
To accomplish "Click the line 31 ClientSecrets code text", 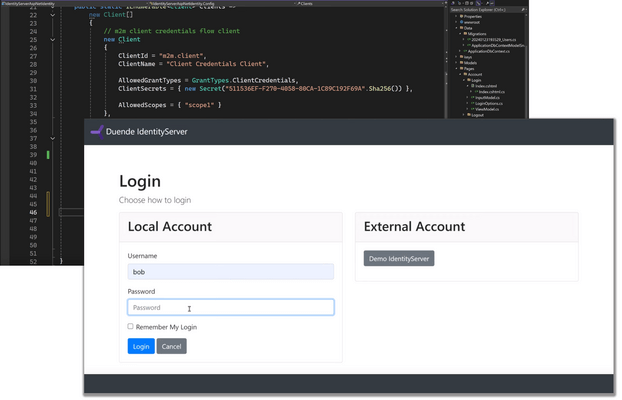I will point(265,89).
